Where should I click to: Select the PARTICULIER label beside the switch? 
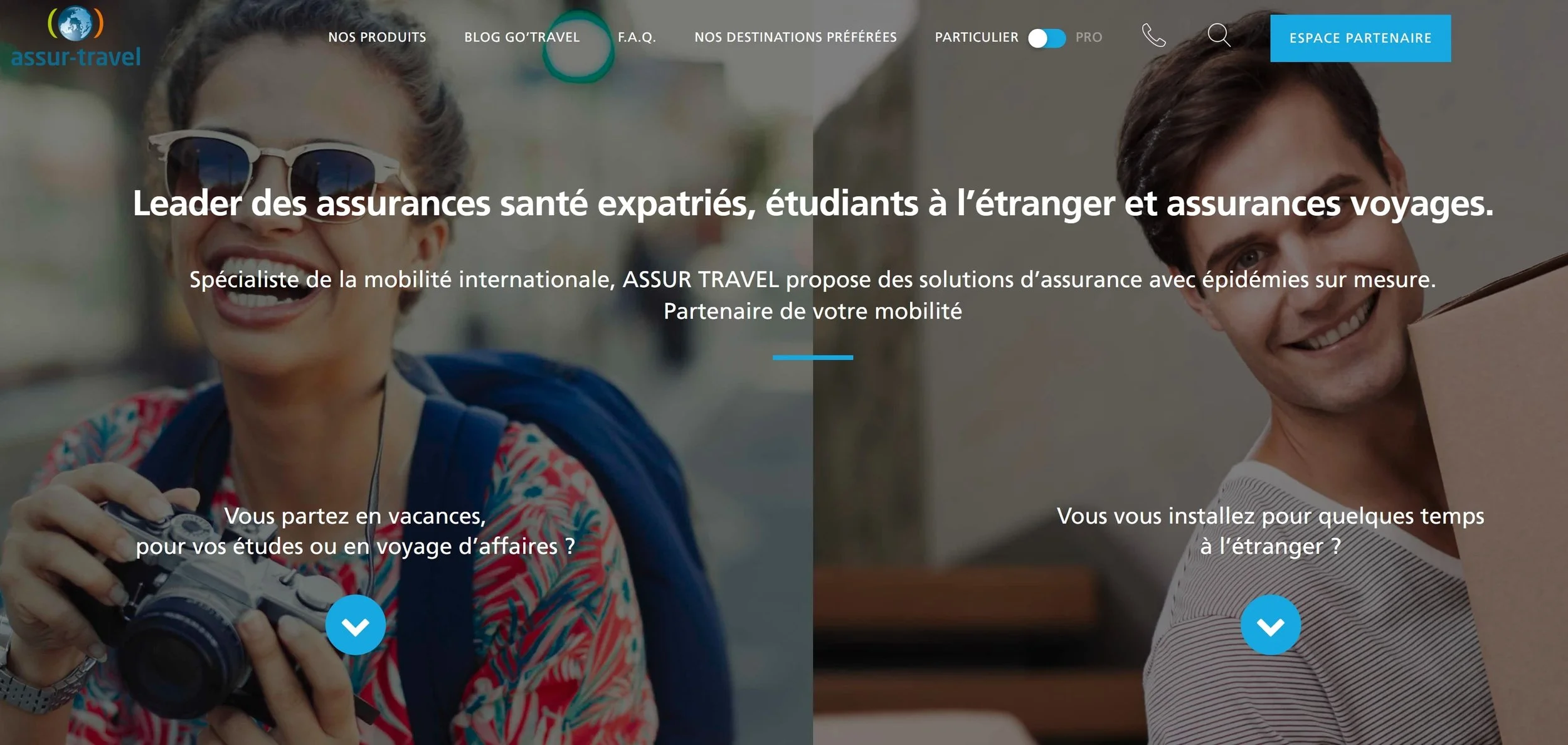click(977, 38)
